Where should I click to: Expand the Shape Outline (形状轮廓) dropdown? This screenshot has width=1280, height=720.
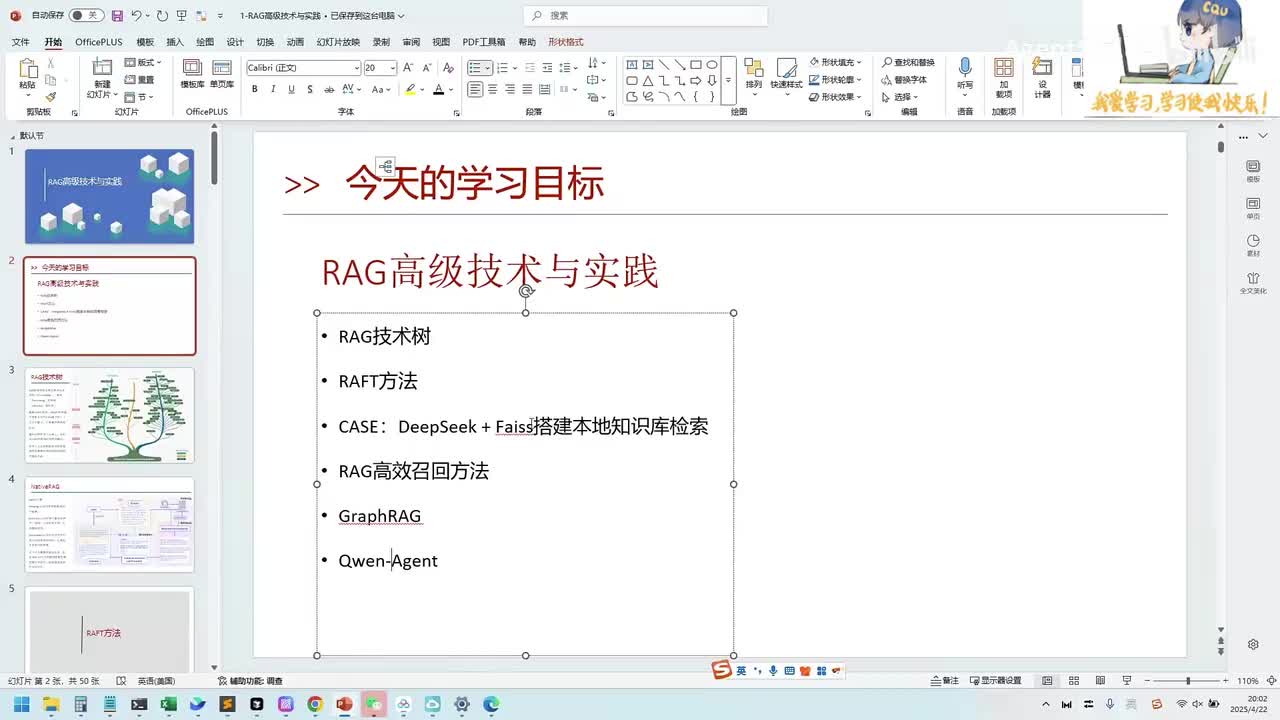[x=836, y=80]
